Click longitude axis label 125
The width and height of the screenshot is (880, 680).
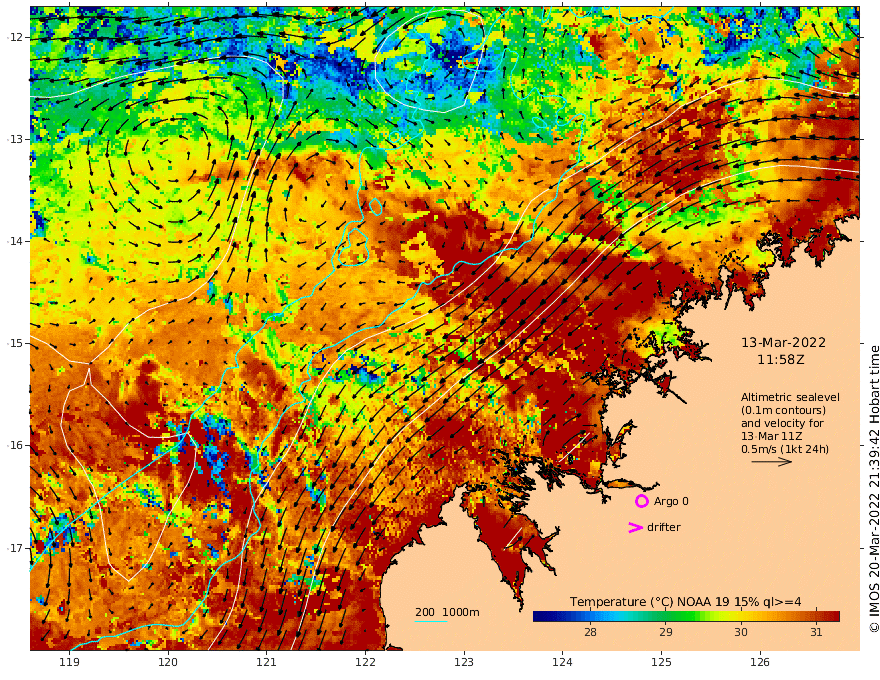click(x=661, y=662)
